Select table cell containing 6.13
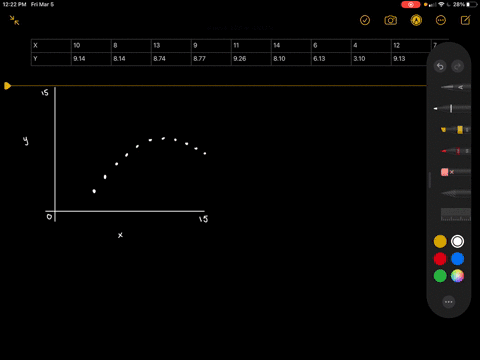Image resolution: width=480 pixels, height=360 pixels. point(331,59)
